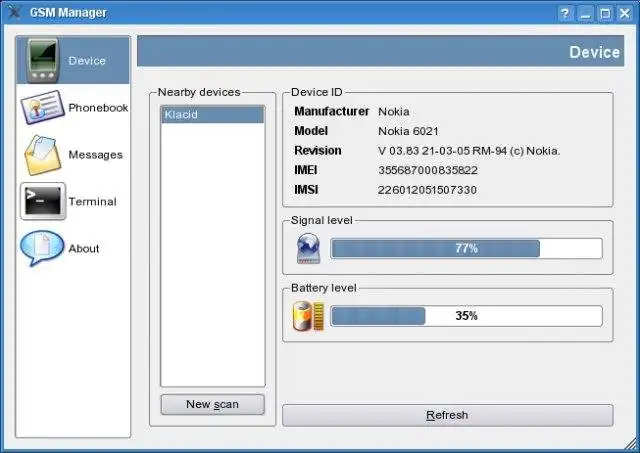Start a New scan for devices

[213, 404]
